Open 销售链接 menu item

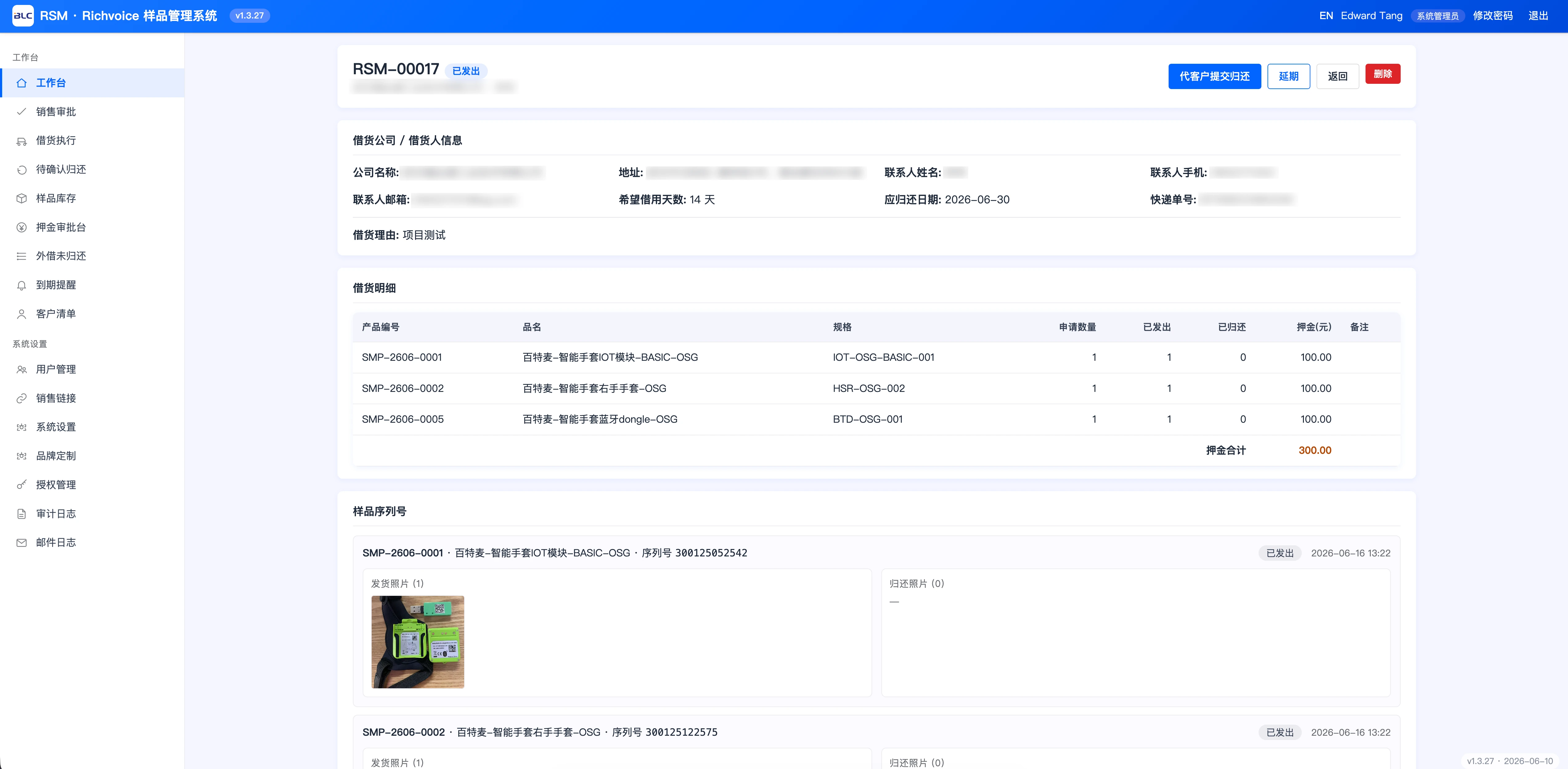(92, 398)
